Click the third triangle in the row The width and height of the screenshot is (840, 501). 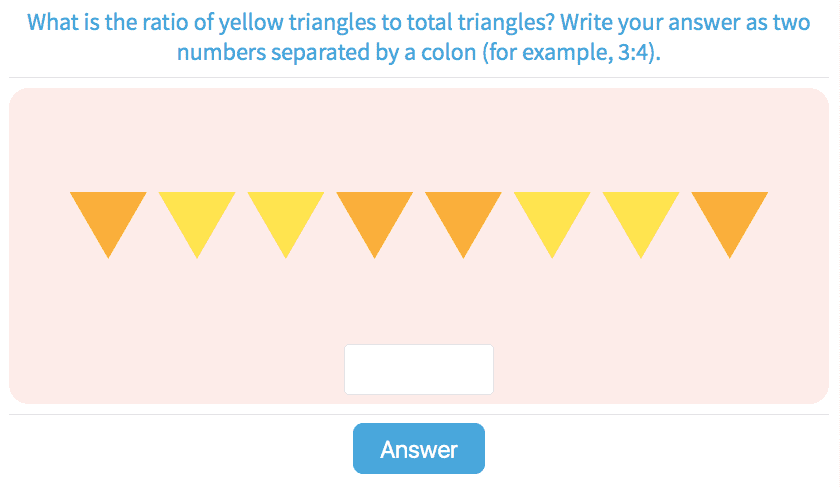click(x=286, y=216)
